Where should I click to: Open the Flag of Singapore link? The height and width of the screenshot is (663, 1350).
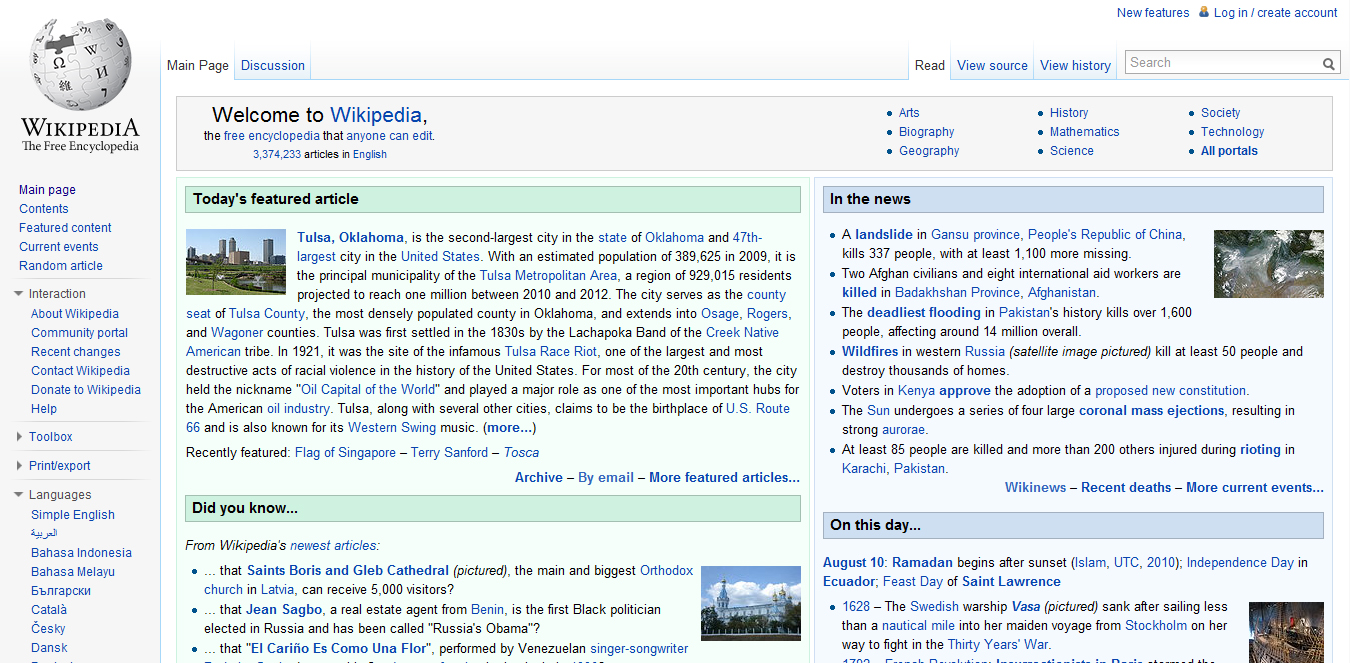345,453
